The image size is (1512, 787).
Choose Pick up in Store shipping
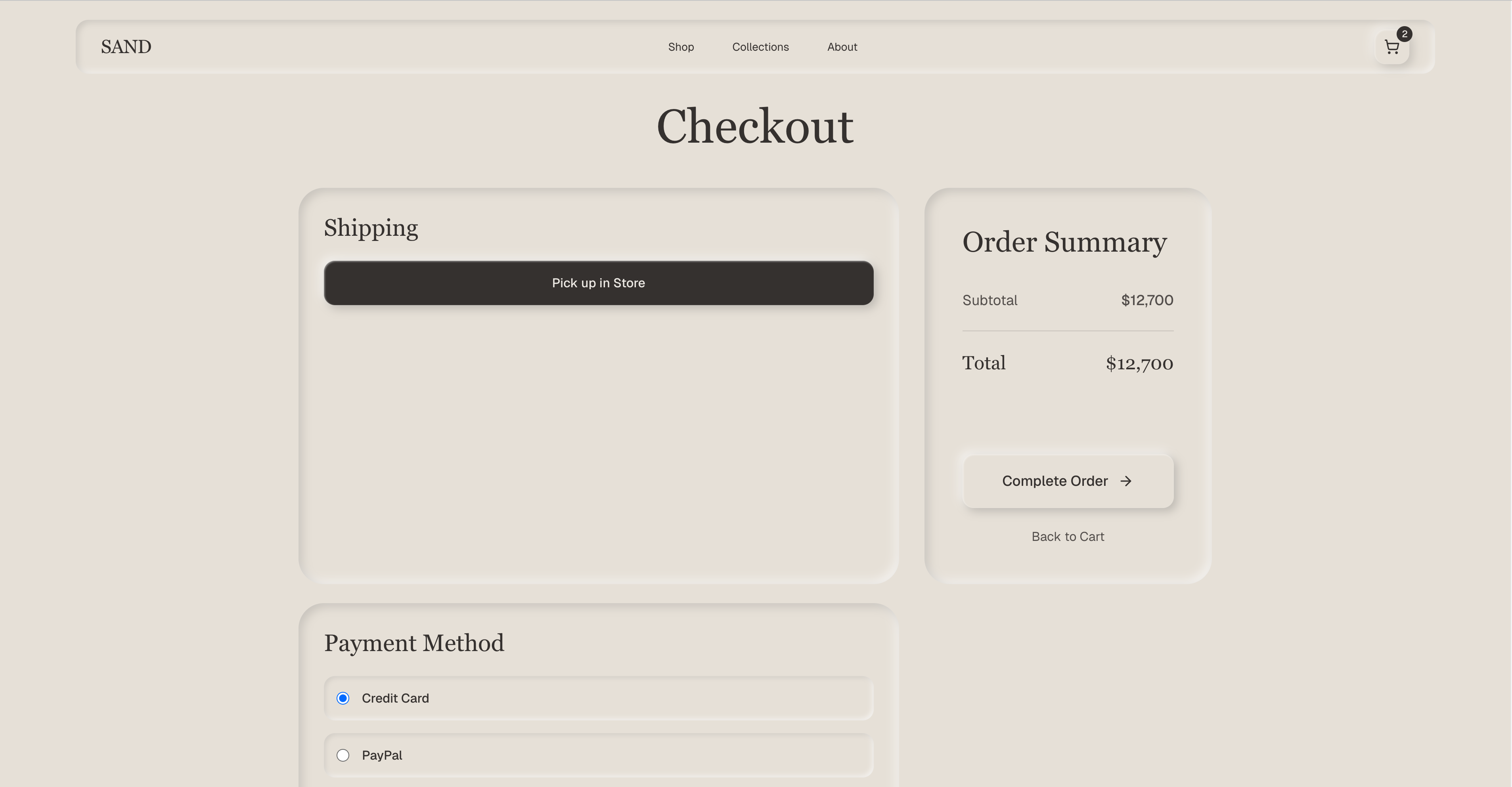[x=598, y=283]
